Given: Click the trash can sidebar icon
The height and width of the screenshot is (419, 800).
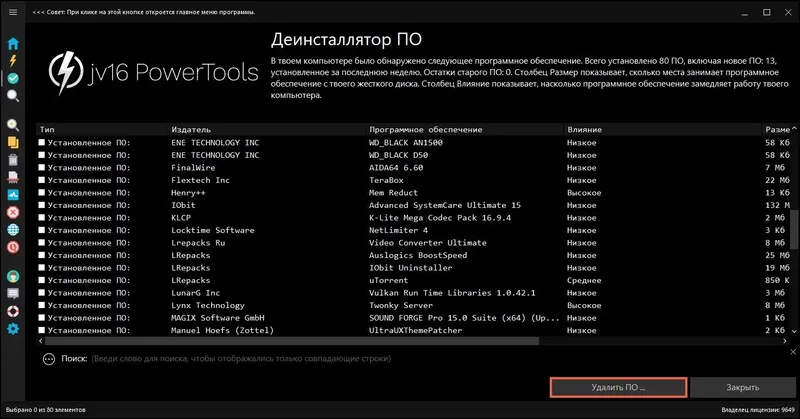Looking at the screenshot, I should (13, 160).
